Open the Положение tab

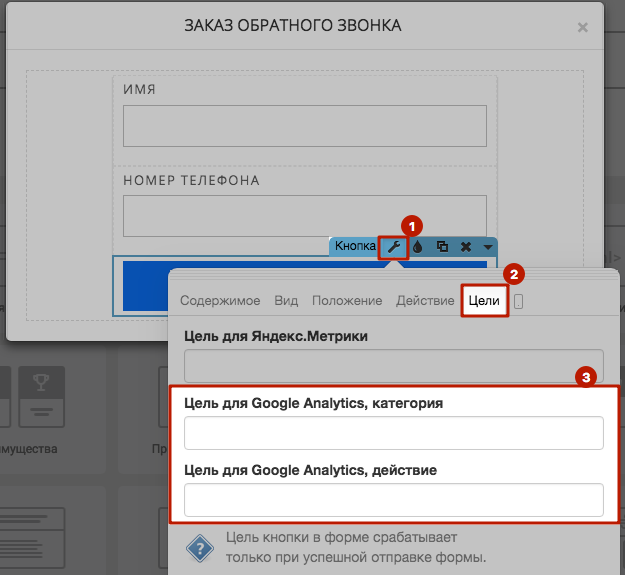pyautogui.click(x=347, y=300)
